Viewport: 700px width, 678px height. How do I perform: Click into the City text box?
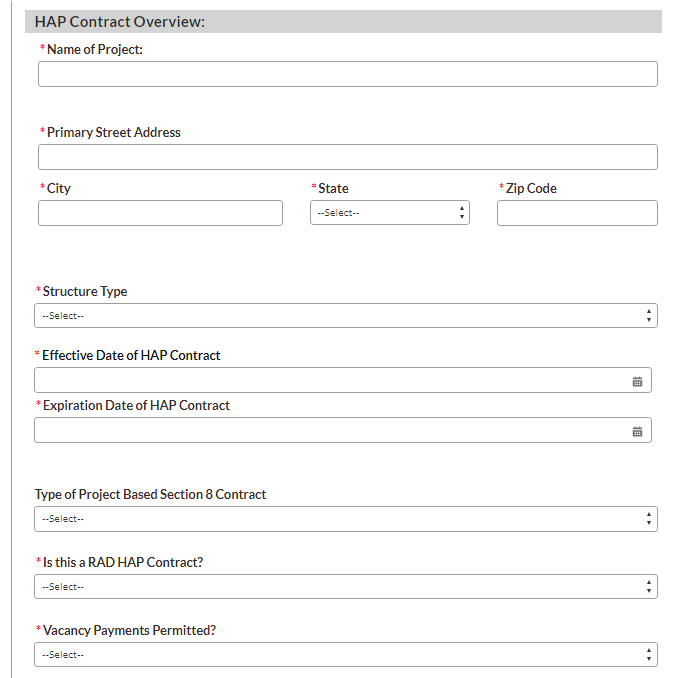[x=160, y=213]
